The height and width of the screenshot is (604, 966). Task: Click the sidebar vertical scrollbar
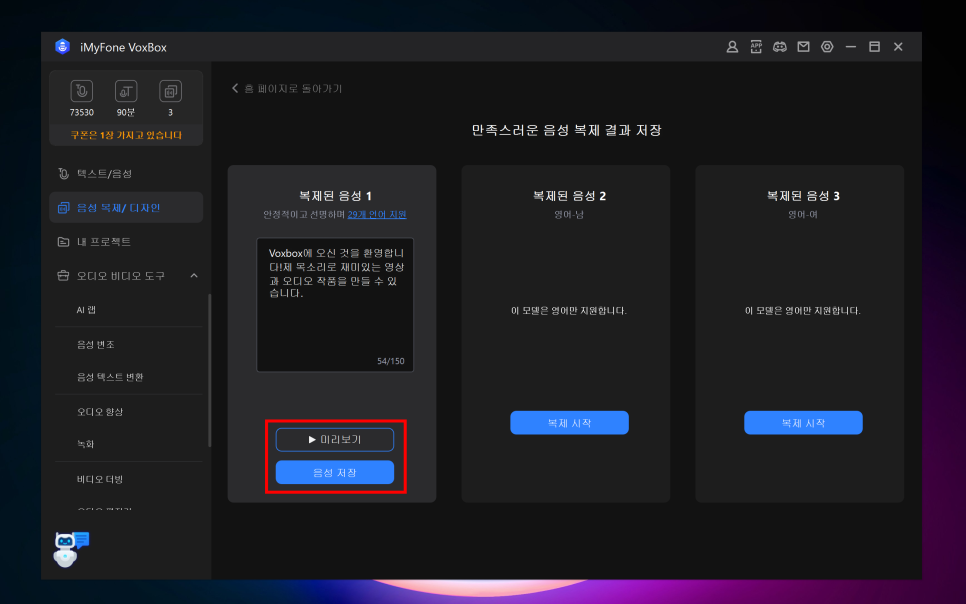[209, 370]
